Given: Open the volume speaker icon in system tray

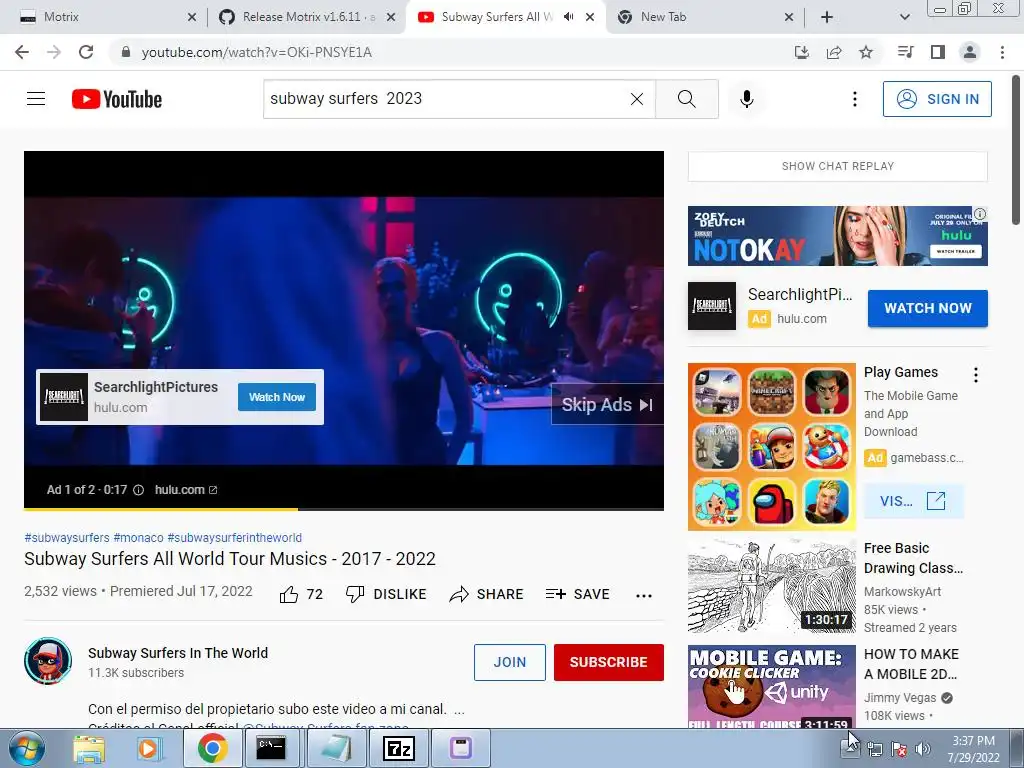Looking at the screenshot, I should coord(922,749).
